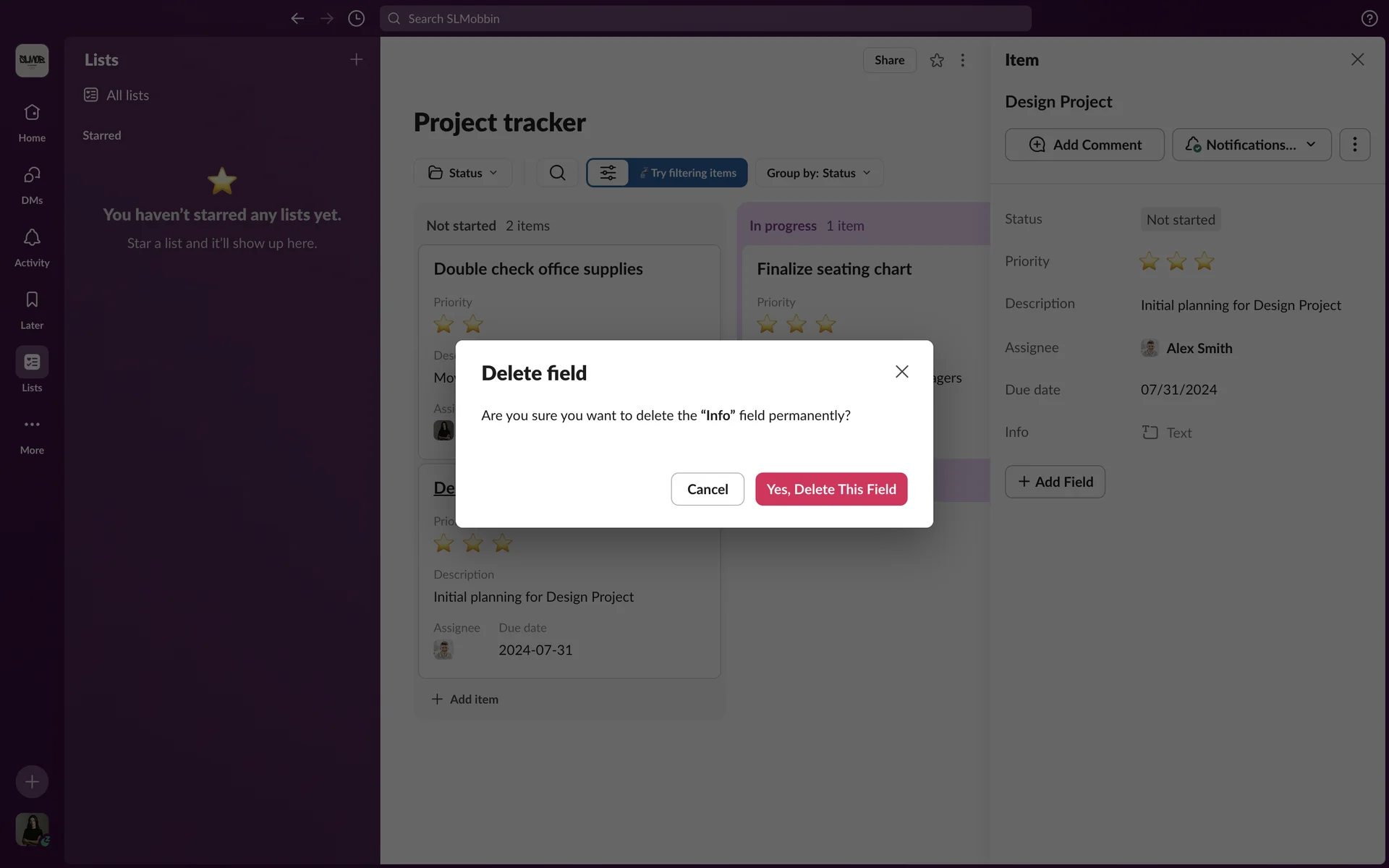Close the Delete field dialog
Screen dimensions: 1389x868
[901, 372]
